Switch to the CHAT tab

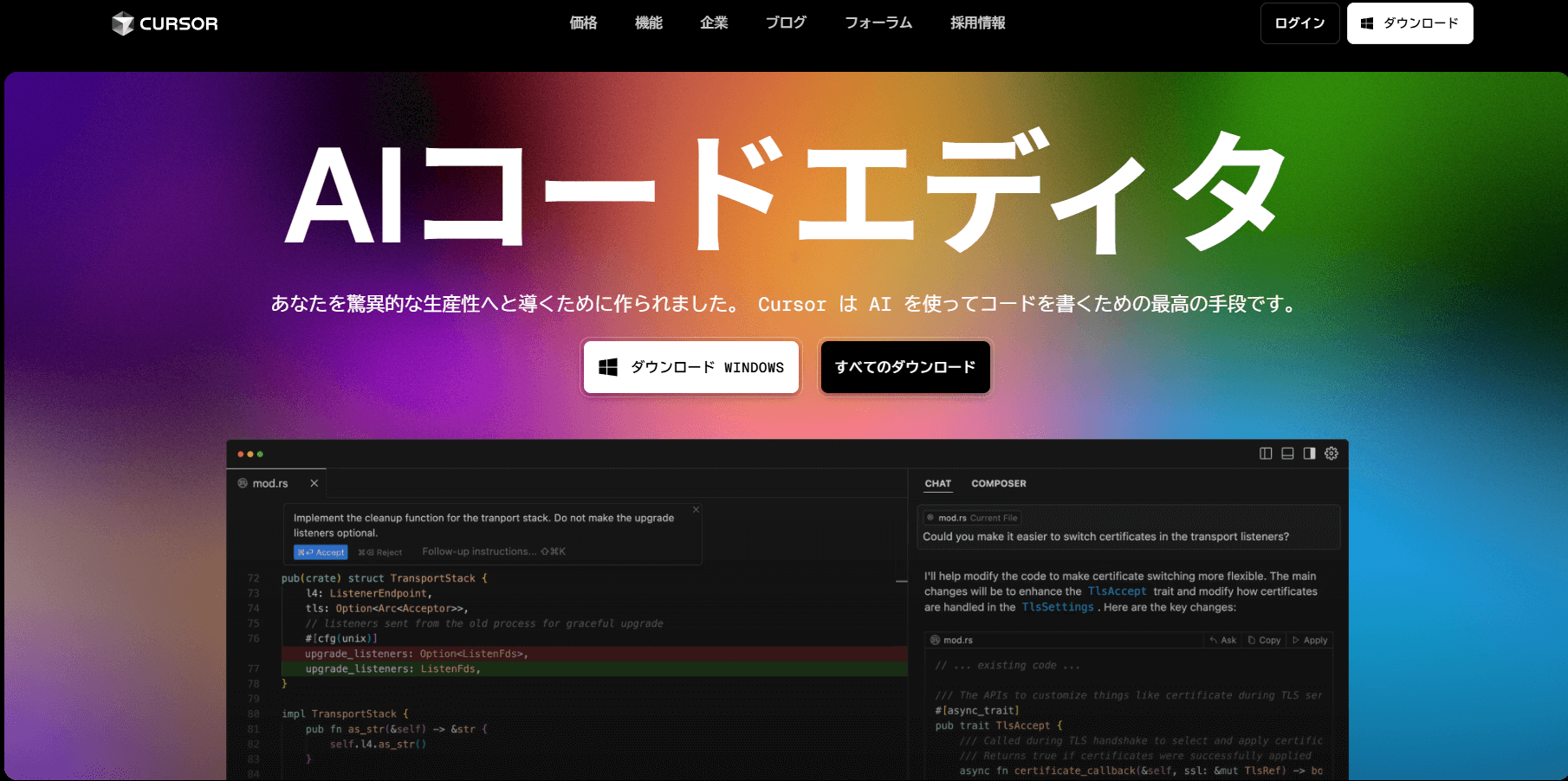[x=937, y=484]
